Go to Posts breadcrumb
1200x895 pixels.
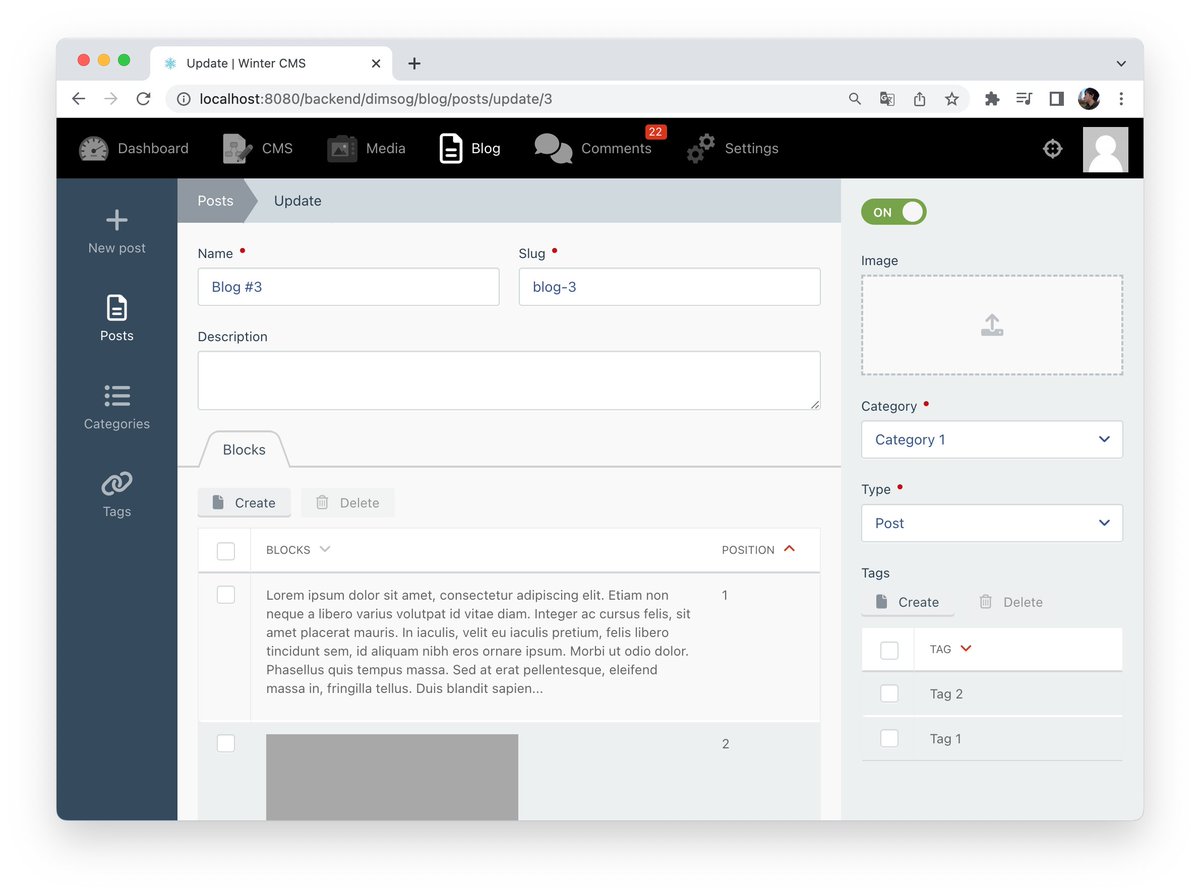click(x=215, y=201)
